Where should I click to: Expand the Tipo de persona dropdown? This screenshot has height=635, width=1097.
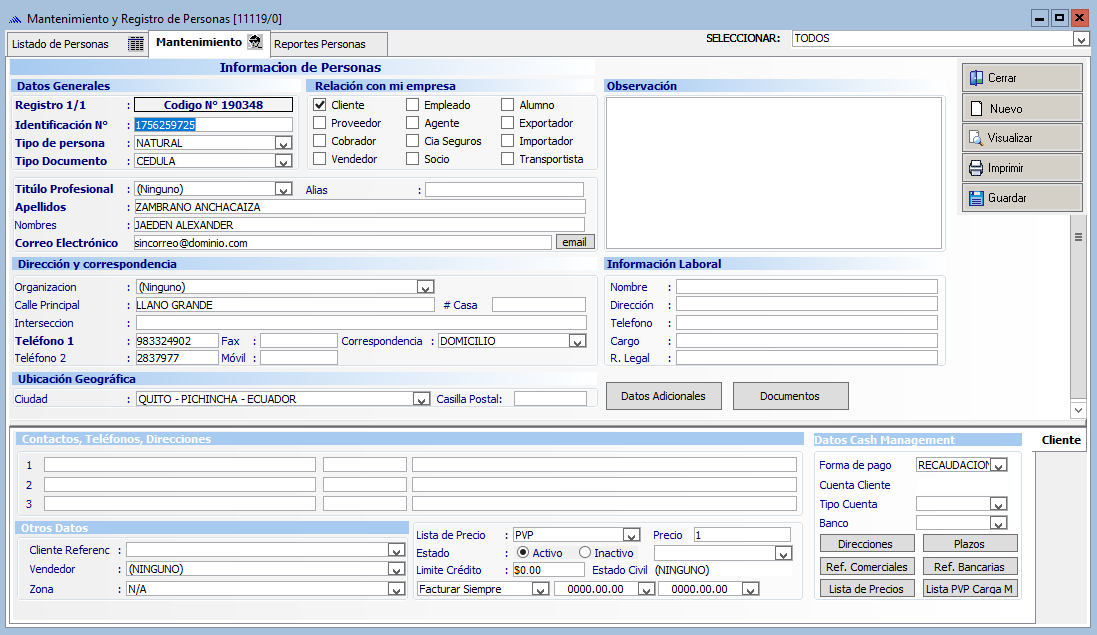pyautogui.click(x=283, y=143)
